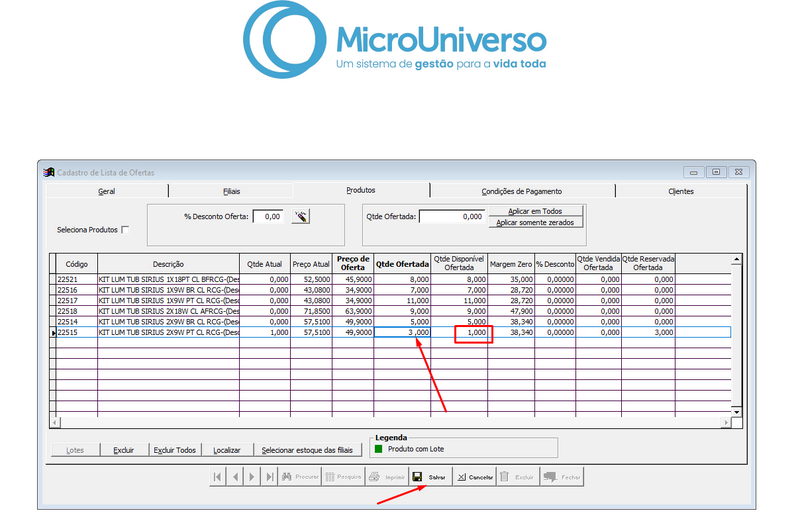Click Qtde Reservada Ofertada value 3,000

648,332
